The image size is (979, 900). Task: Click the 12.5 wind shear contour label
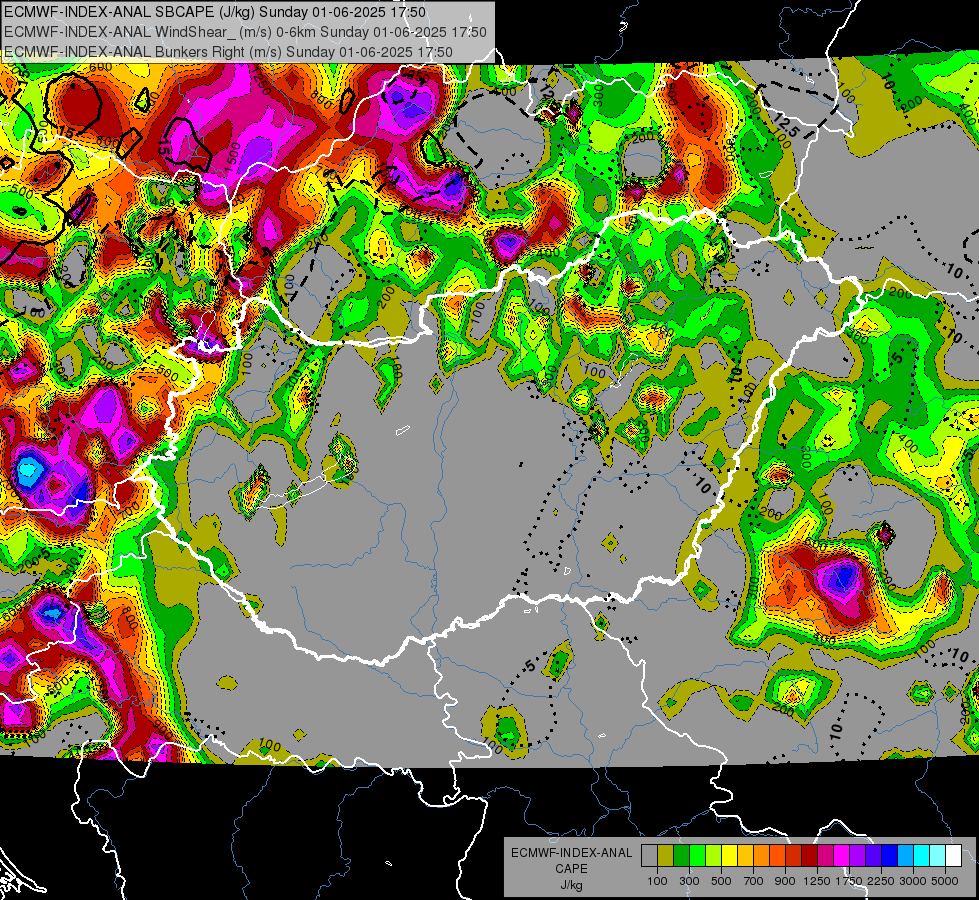pos(785,126)
